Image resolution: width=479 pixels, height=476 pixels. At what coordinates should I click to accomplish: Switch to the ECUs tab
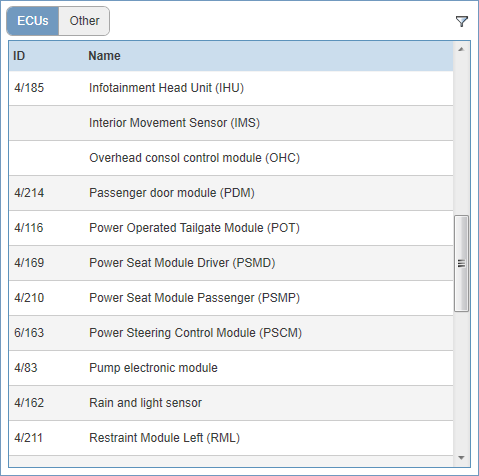click(x=33, y=21)
